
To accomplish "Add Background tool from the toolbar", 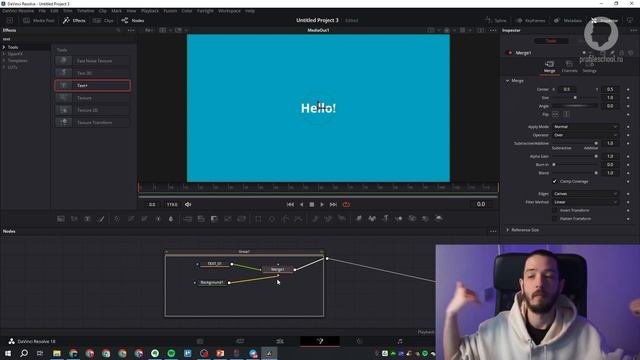I will click(61, 219).
